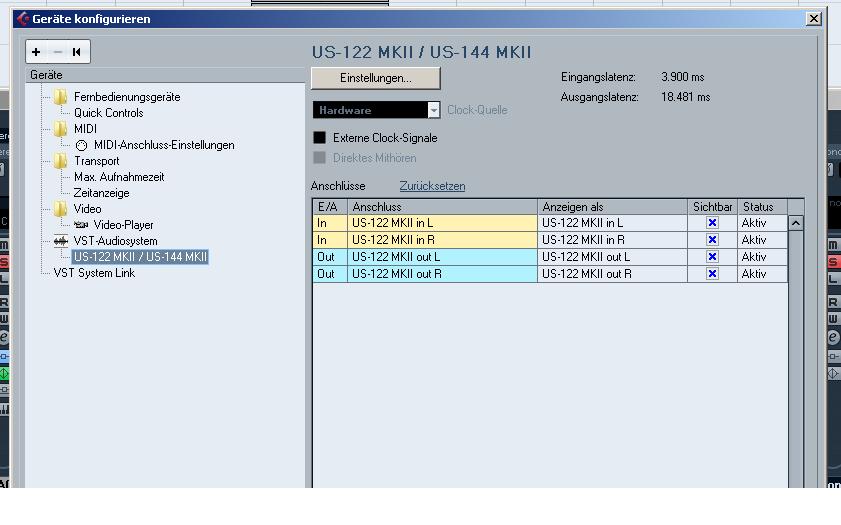Image resolution: width=841 pixels, height=525 pixels.
Task: Select US-122 MKII / US-144 MKII tree entry
Action: [x=140, y=257]
